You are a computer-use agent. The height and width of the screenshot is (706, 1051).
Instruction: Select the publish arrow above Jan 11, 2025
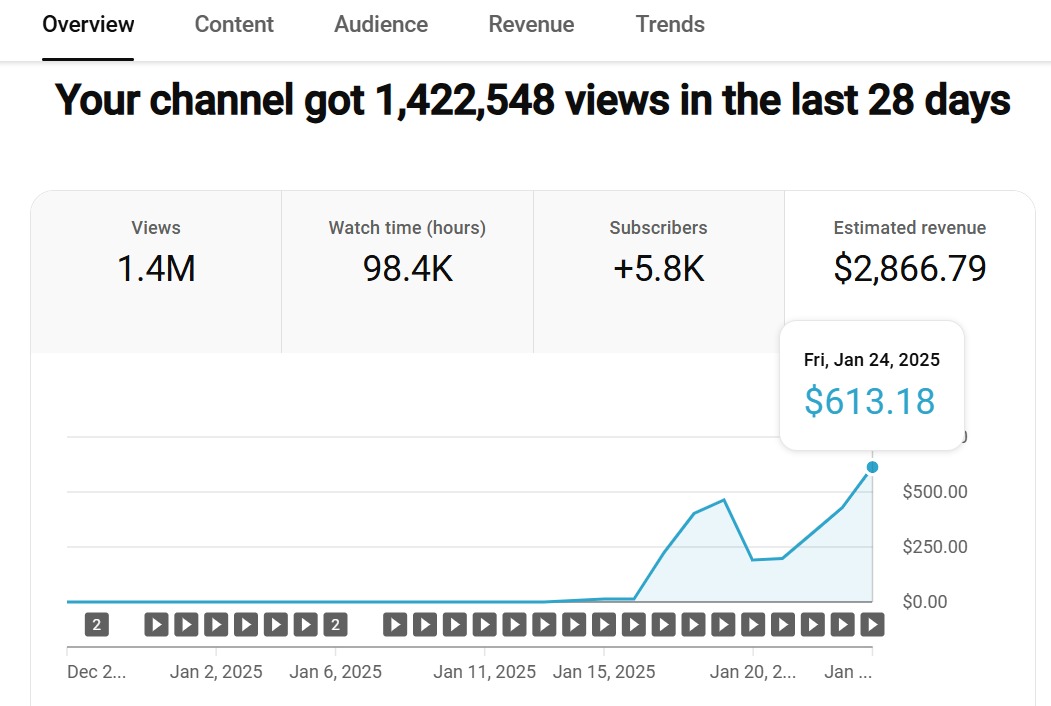coord(484,623)
